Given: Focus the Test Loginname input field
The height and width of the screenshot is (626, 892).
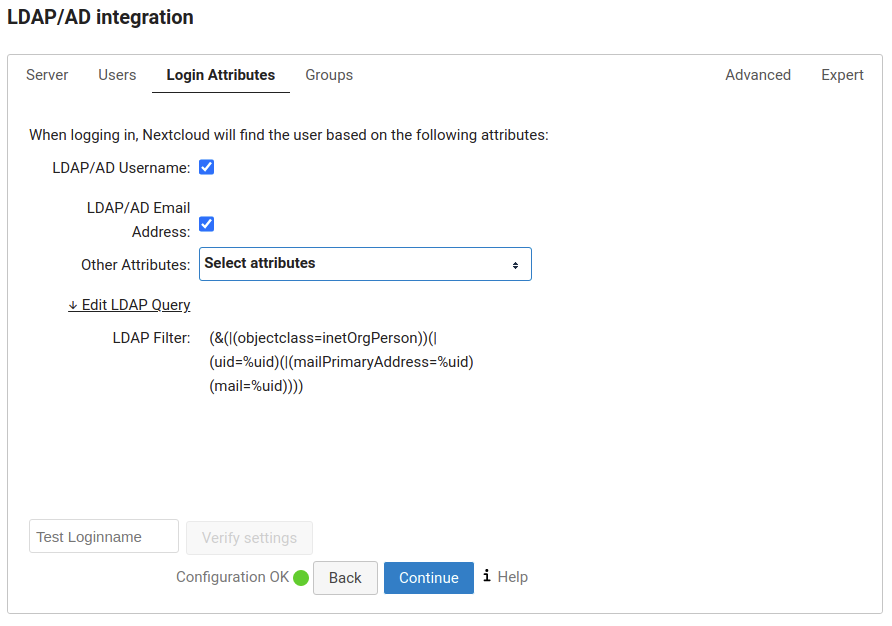Looking at the screenshot, I should [104, 537].
